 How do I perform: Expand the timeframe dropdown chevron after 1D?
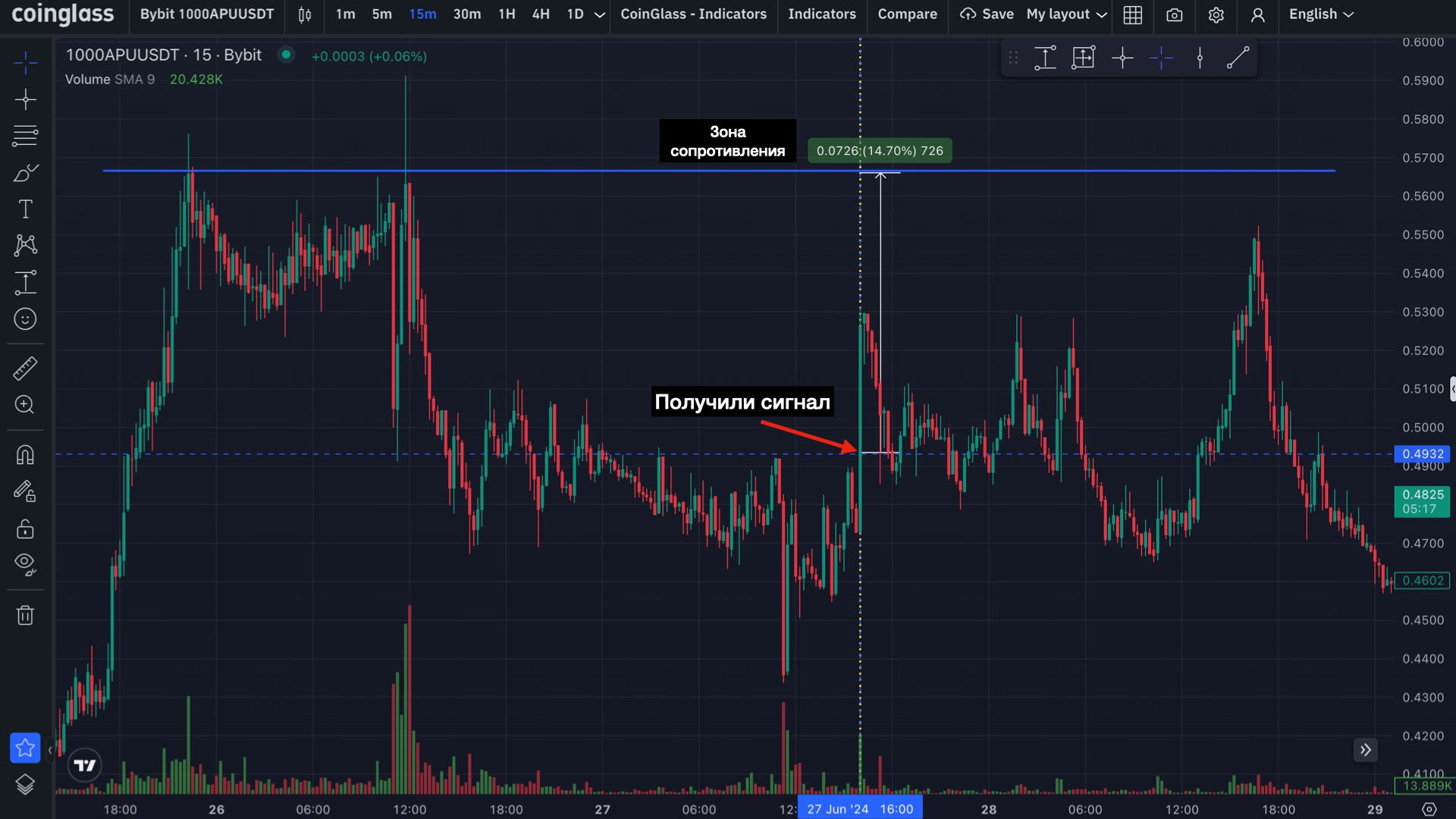[599, 14]
